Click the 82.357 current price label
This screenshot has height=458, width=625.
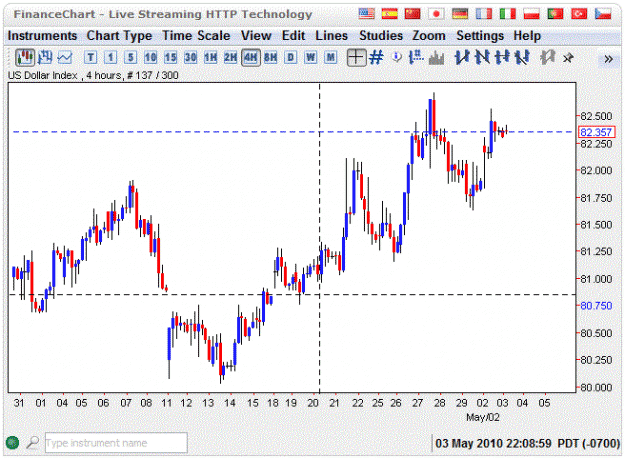[596, 132]
